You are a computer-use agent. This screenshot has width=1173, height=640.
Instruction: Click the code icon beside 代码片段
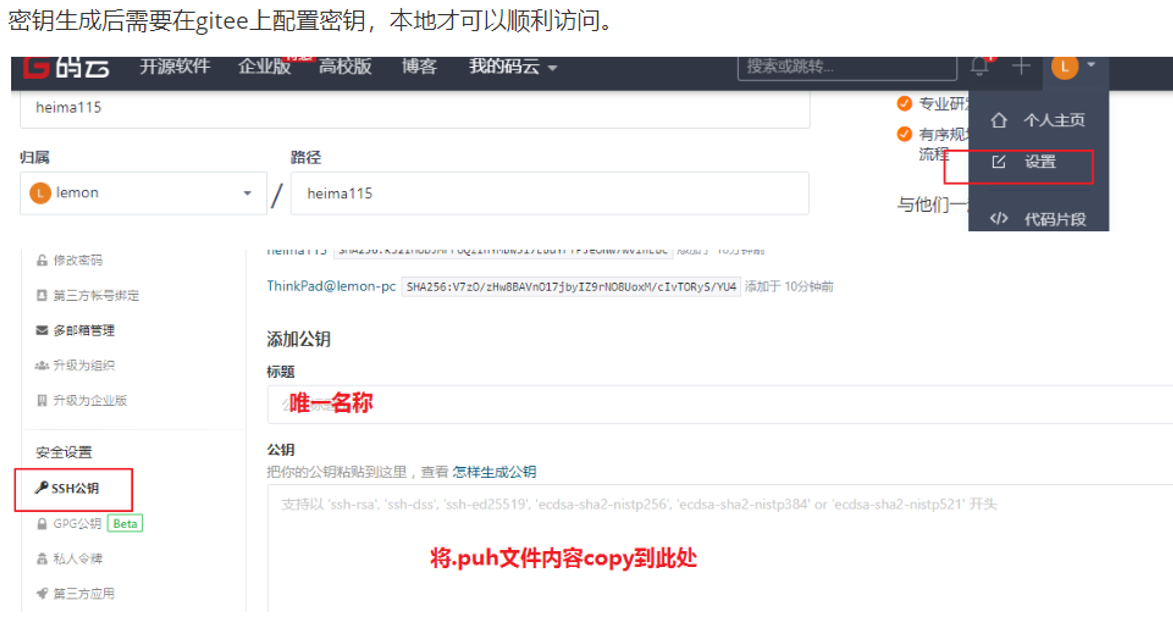(x=999, y=218)
